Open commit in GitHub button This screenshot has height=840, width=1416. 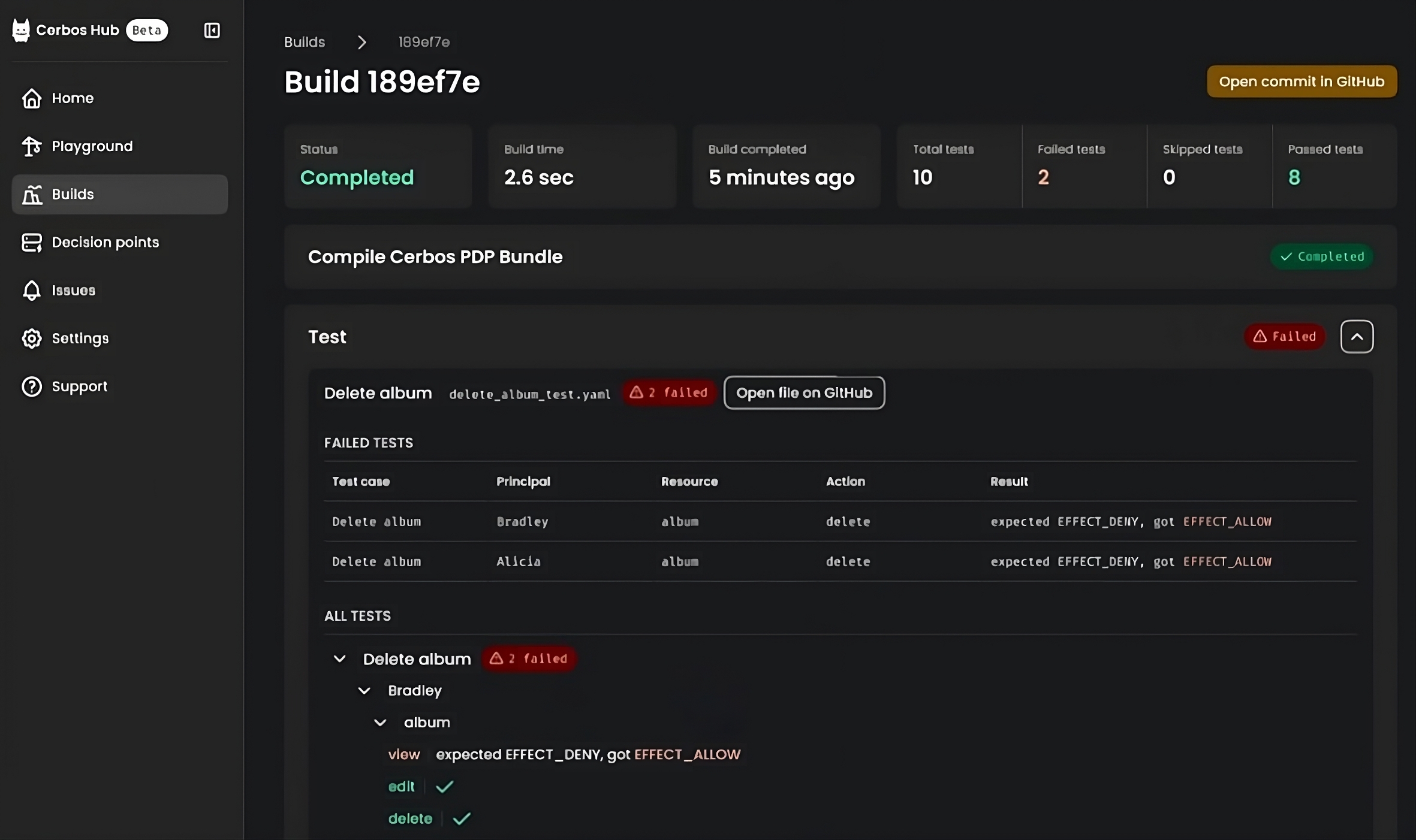(1302, 81)
